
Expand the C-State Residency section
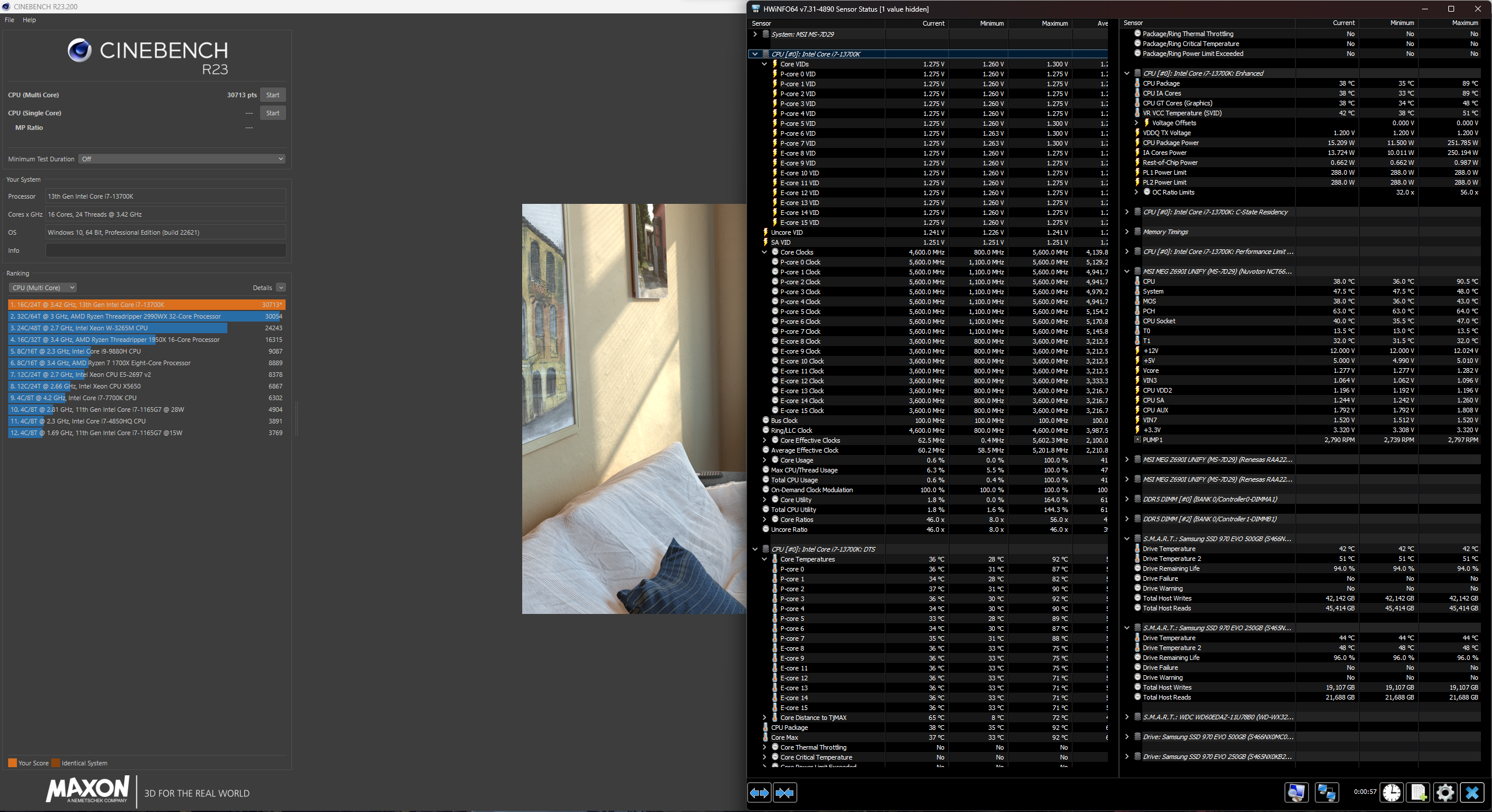coord(1127,212)
